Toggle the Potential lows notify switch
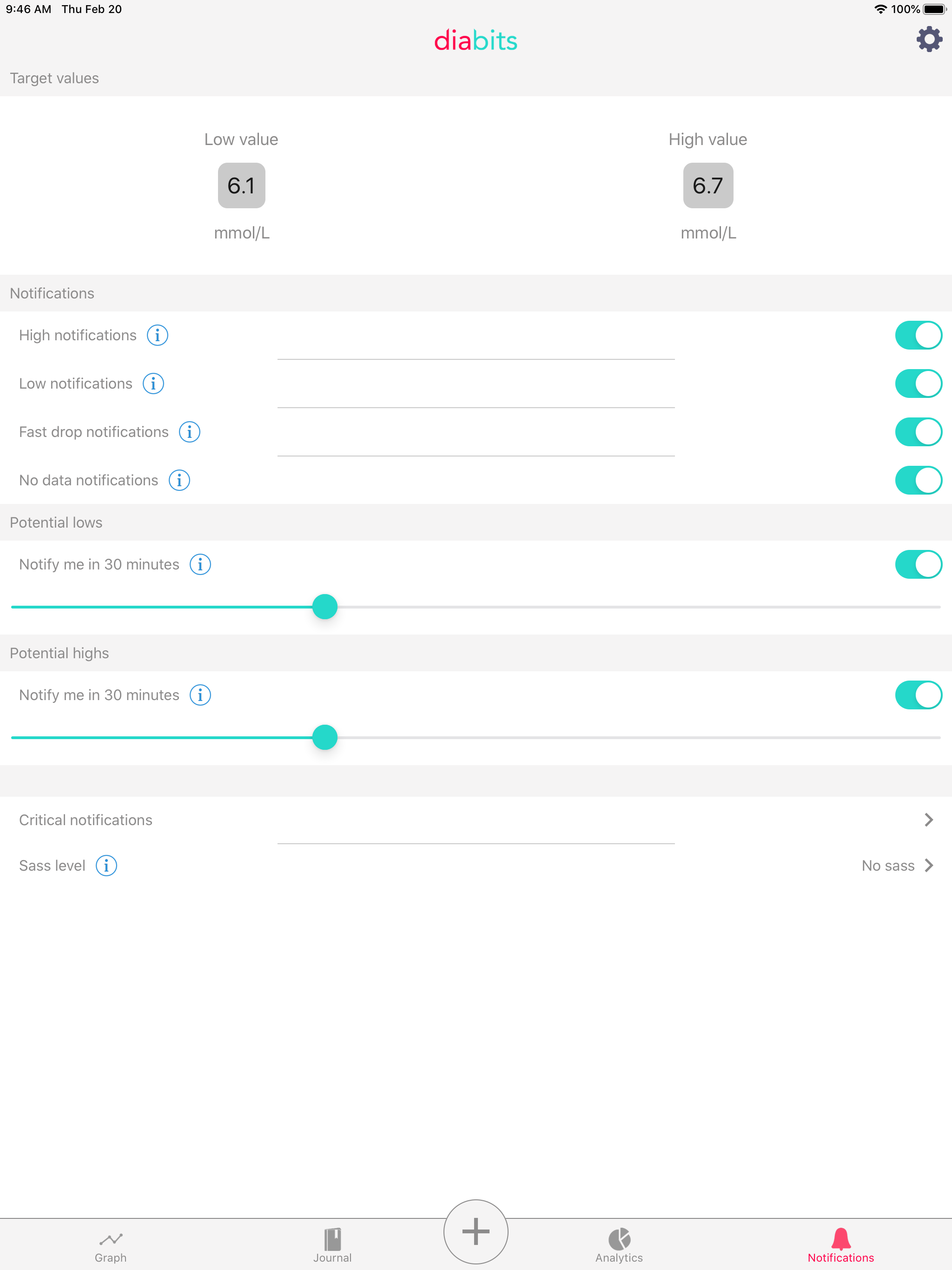The image size is (952, 1270). 918,564
